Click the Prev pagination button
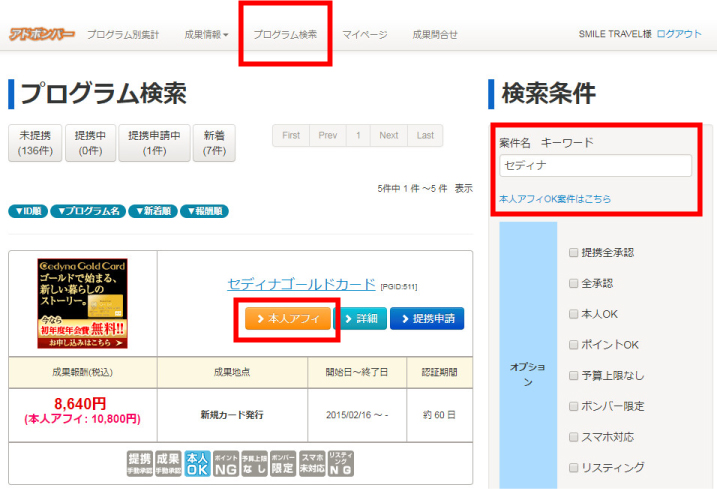The height and width of the screenshot is (489, 717). coord(328,135)
